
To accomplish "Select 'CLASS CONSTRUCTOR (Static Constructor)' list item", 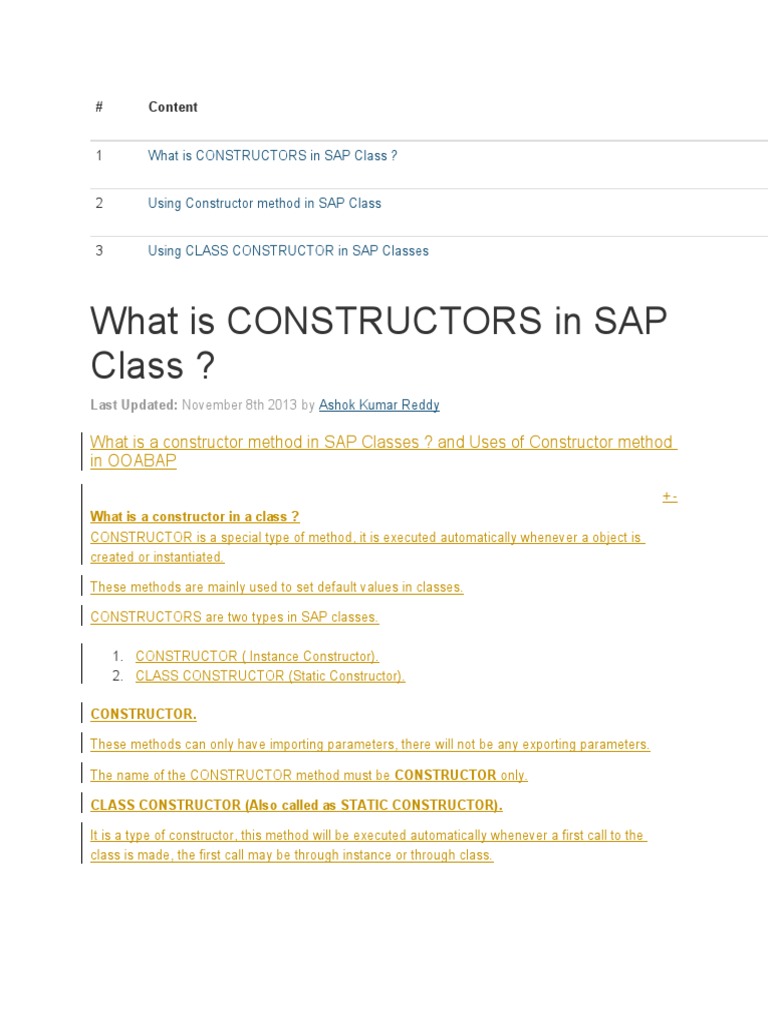I will (270, 676).
